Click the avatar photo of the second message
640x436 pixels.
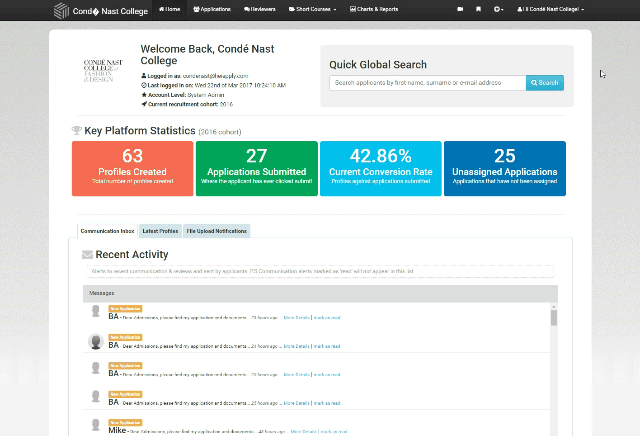pyautogui.click(x=95, y=341)
